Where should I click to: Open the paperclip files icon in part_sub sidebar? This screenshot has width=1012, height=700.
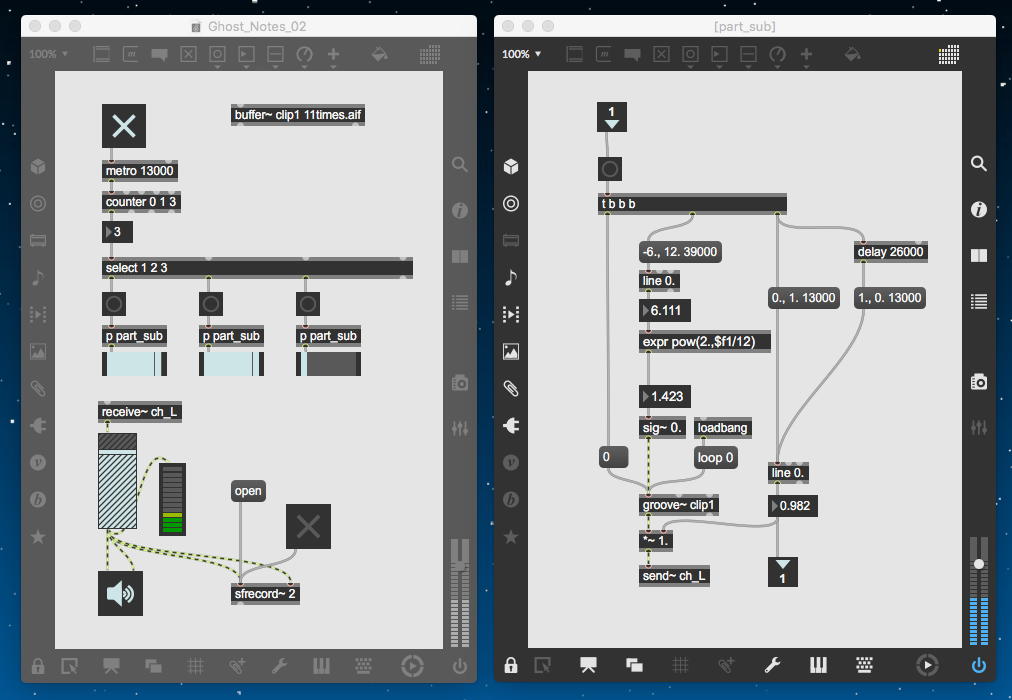[511, 388]
